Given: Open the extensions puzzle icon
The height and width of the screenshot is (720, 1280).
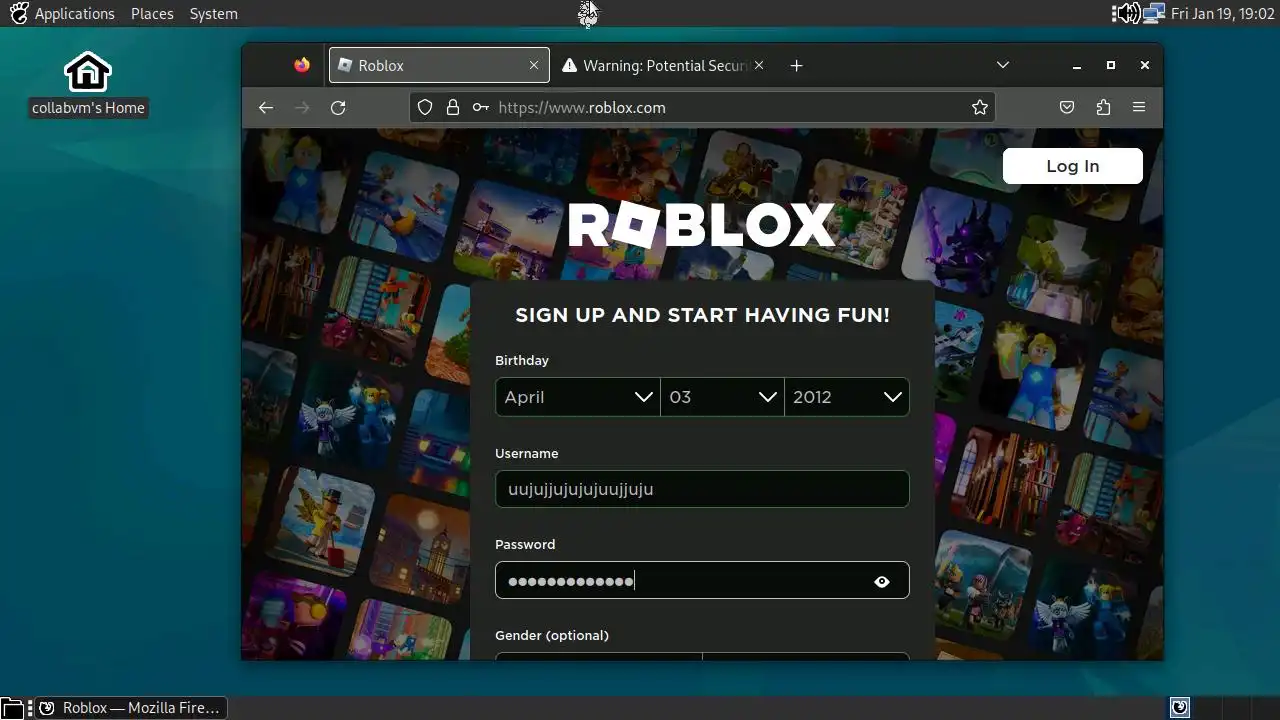Looking at the screenshot, I should [1103, 107].
